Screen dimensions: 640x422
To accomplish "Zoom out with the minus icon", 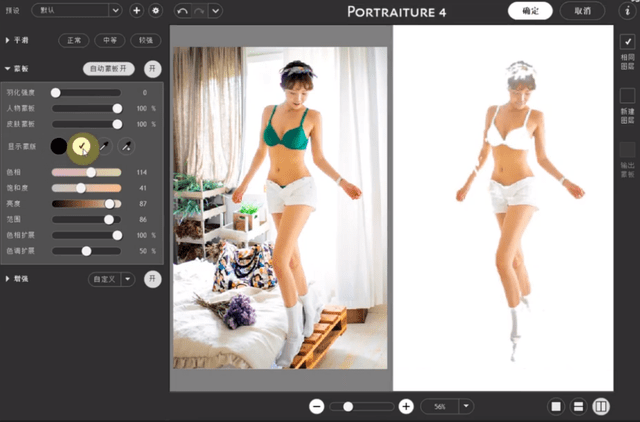I will [317, 406].
